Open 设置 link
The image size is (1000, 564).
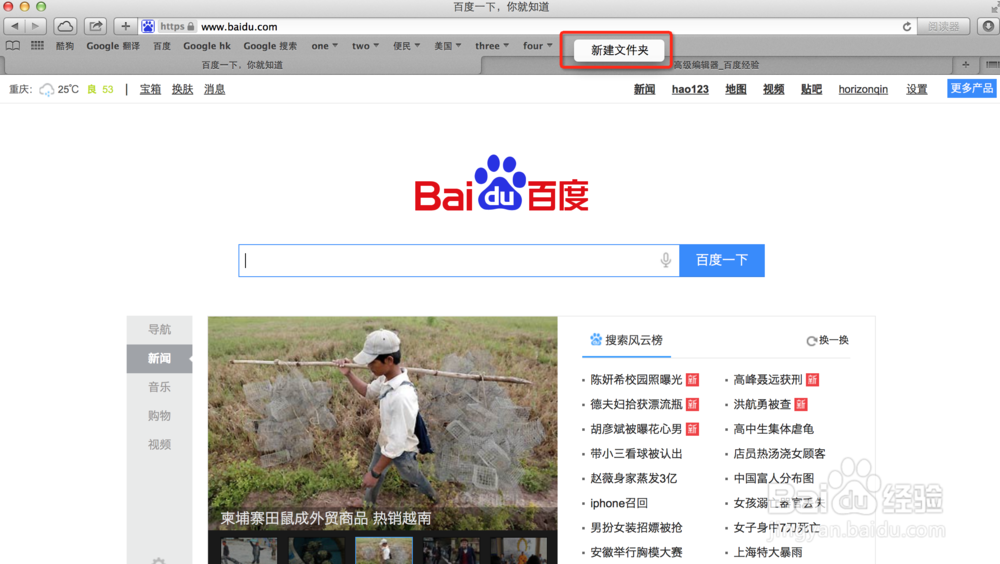[x=916, y=89]
